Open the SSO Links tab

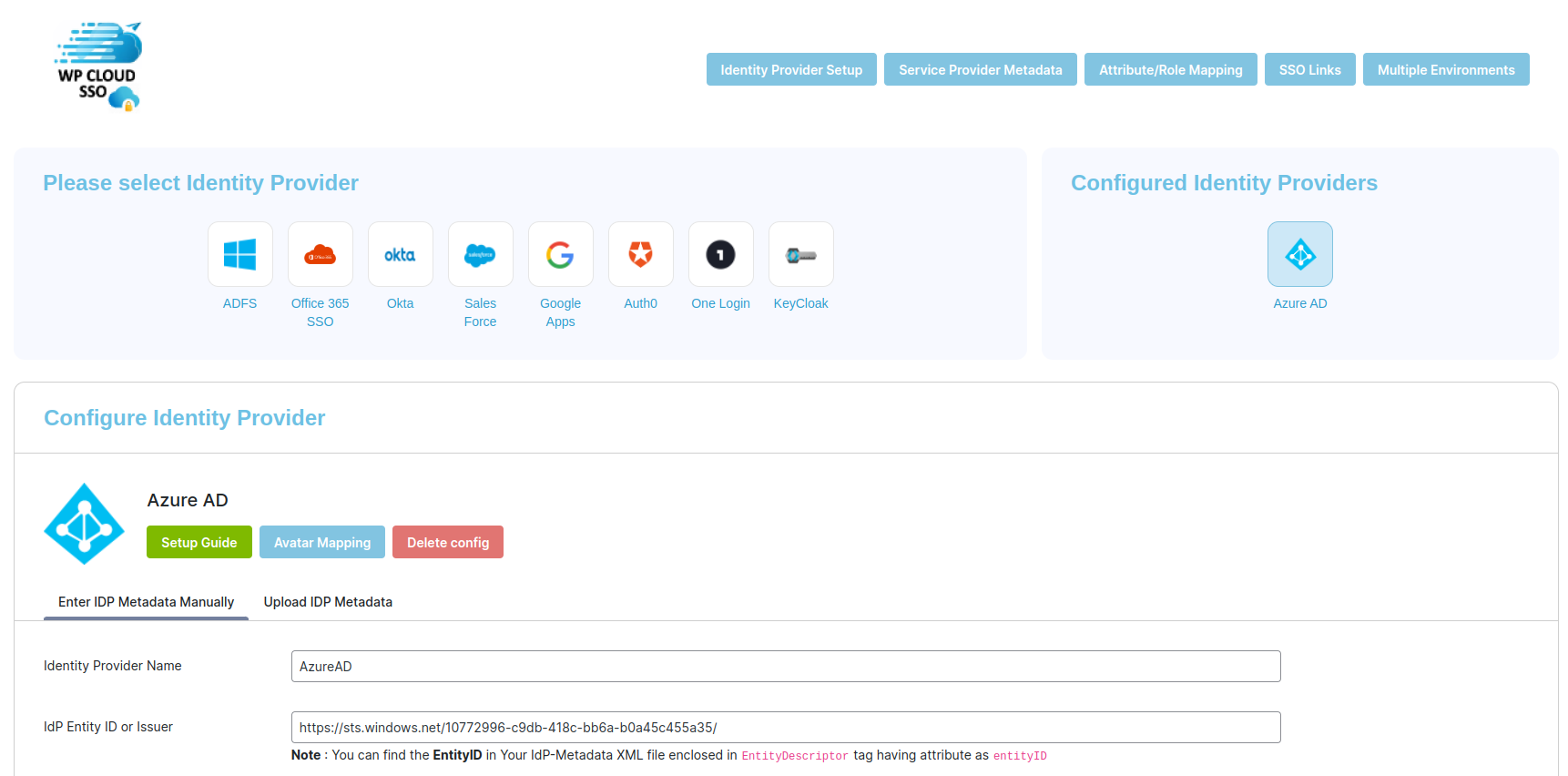(x=1310, y=69)
